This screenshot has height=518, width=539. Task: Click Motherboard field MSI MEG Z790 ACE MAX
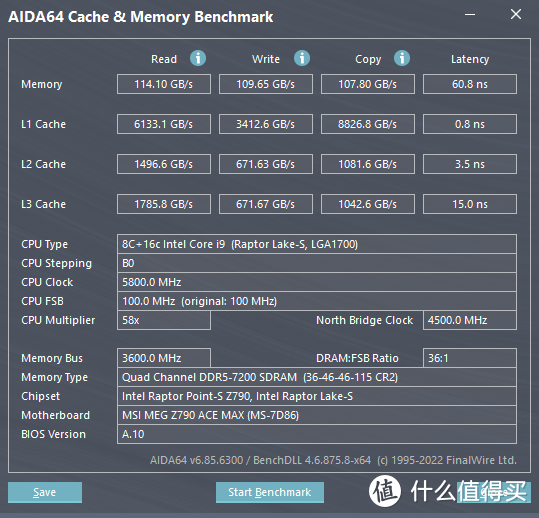tap(317, 415)
